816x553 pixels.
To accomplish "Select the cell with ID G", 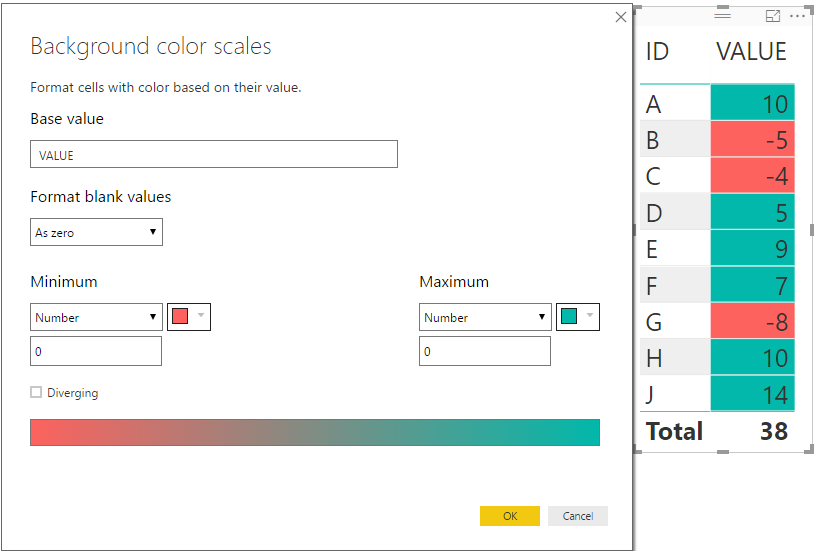I will point(675,321).
